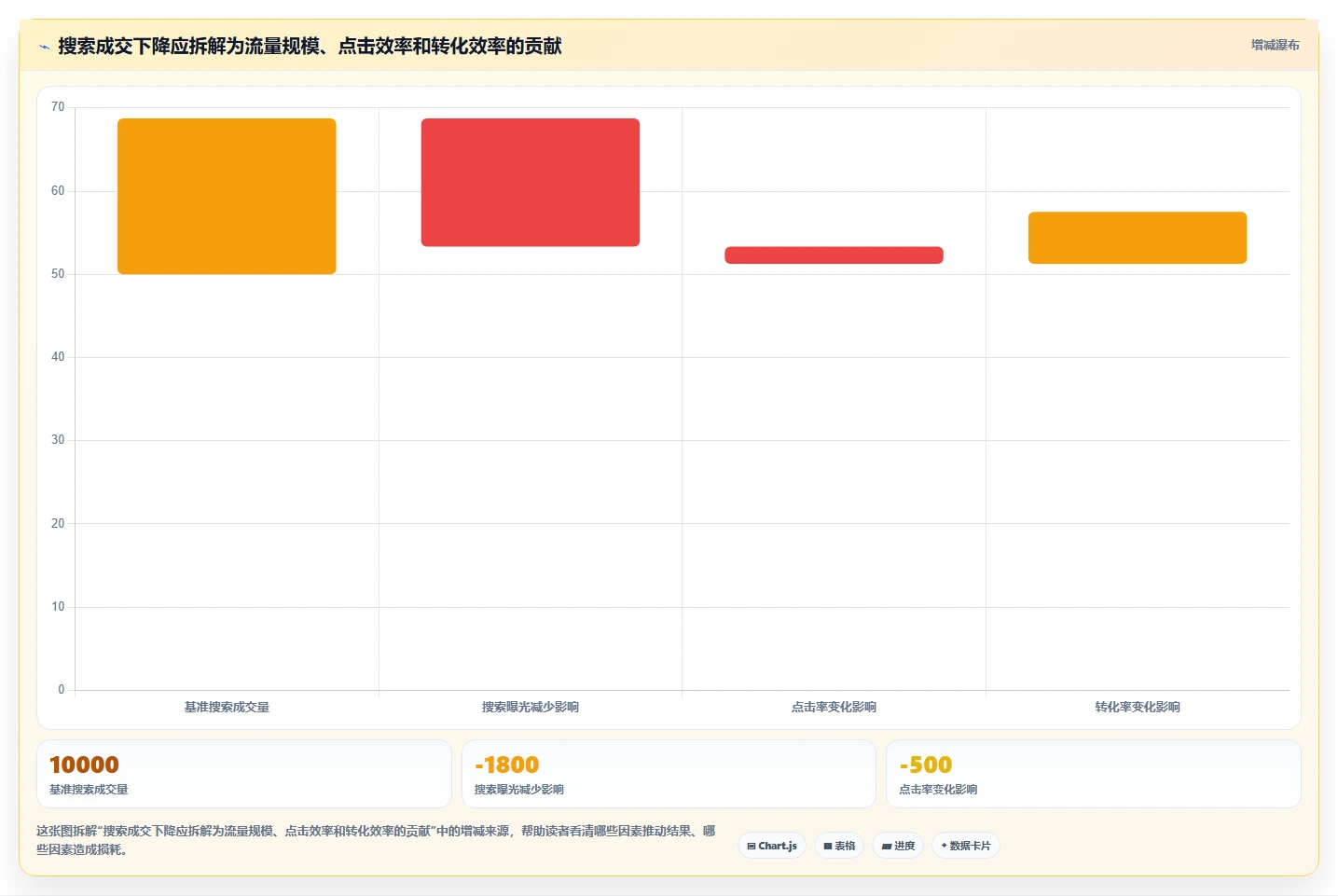The width and height of the screenshot is (1338, 896).
Task: Click the y-axis value 70
Action: click(x=58, y=107)
